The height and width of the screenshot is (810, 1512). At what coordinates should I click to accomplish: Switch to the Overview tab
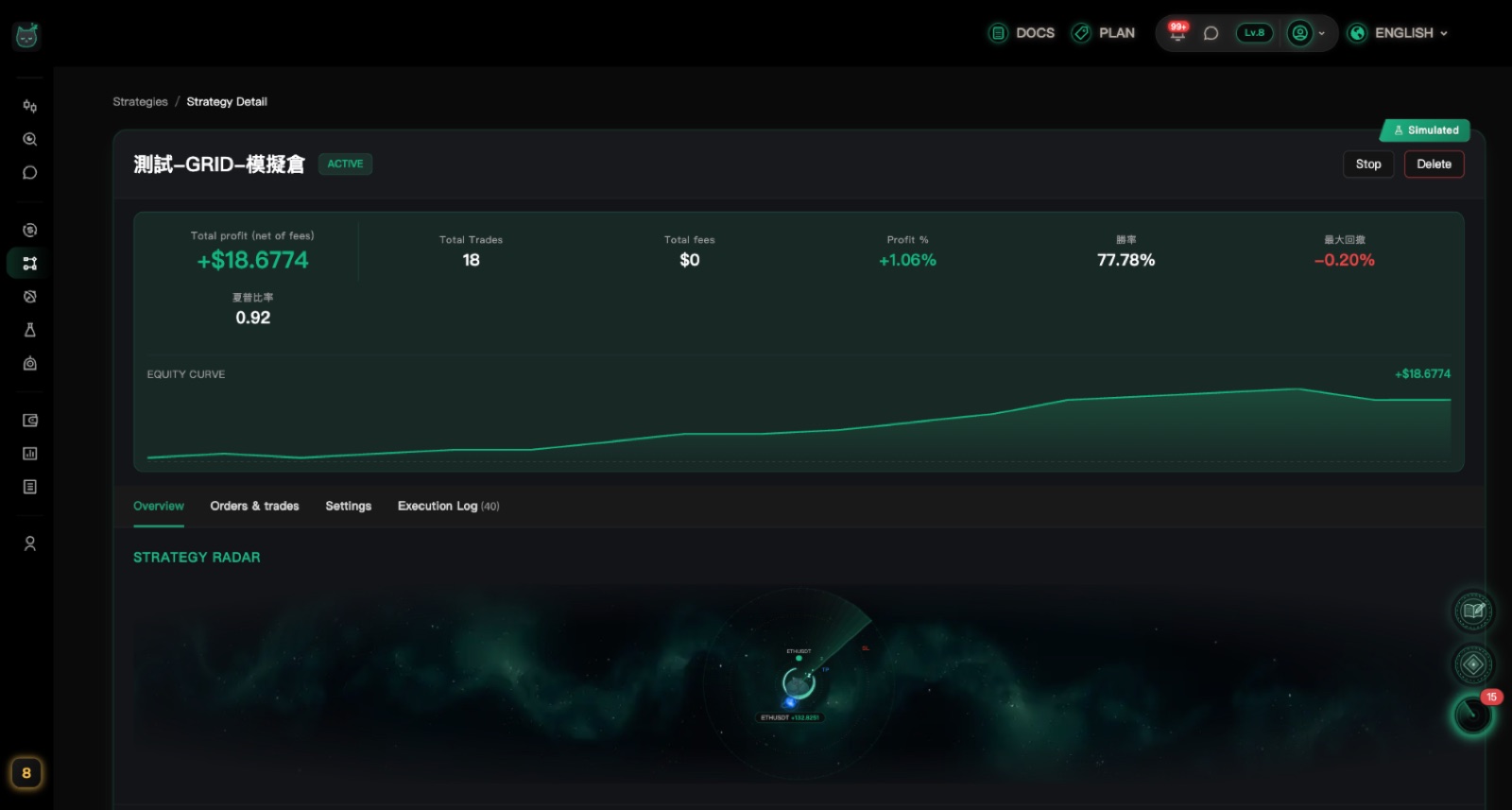(x=159, y=507)
